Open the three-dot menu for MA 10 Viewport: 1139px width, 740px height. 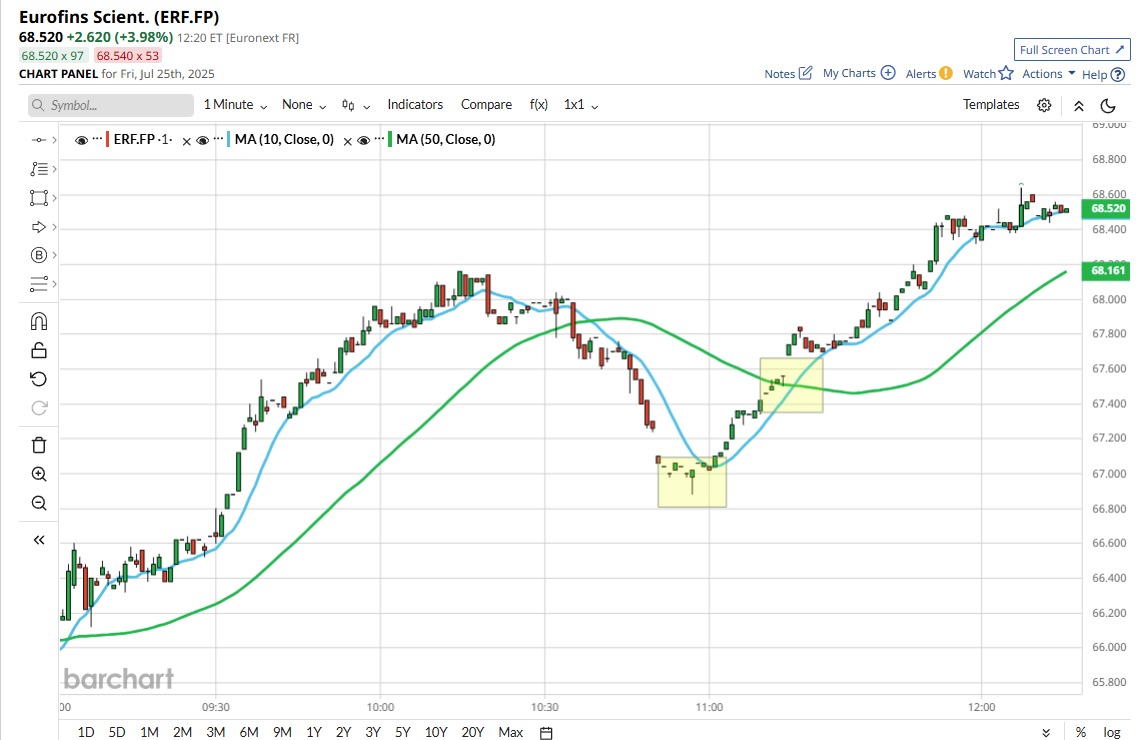tap(219, 139)
